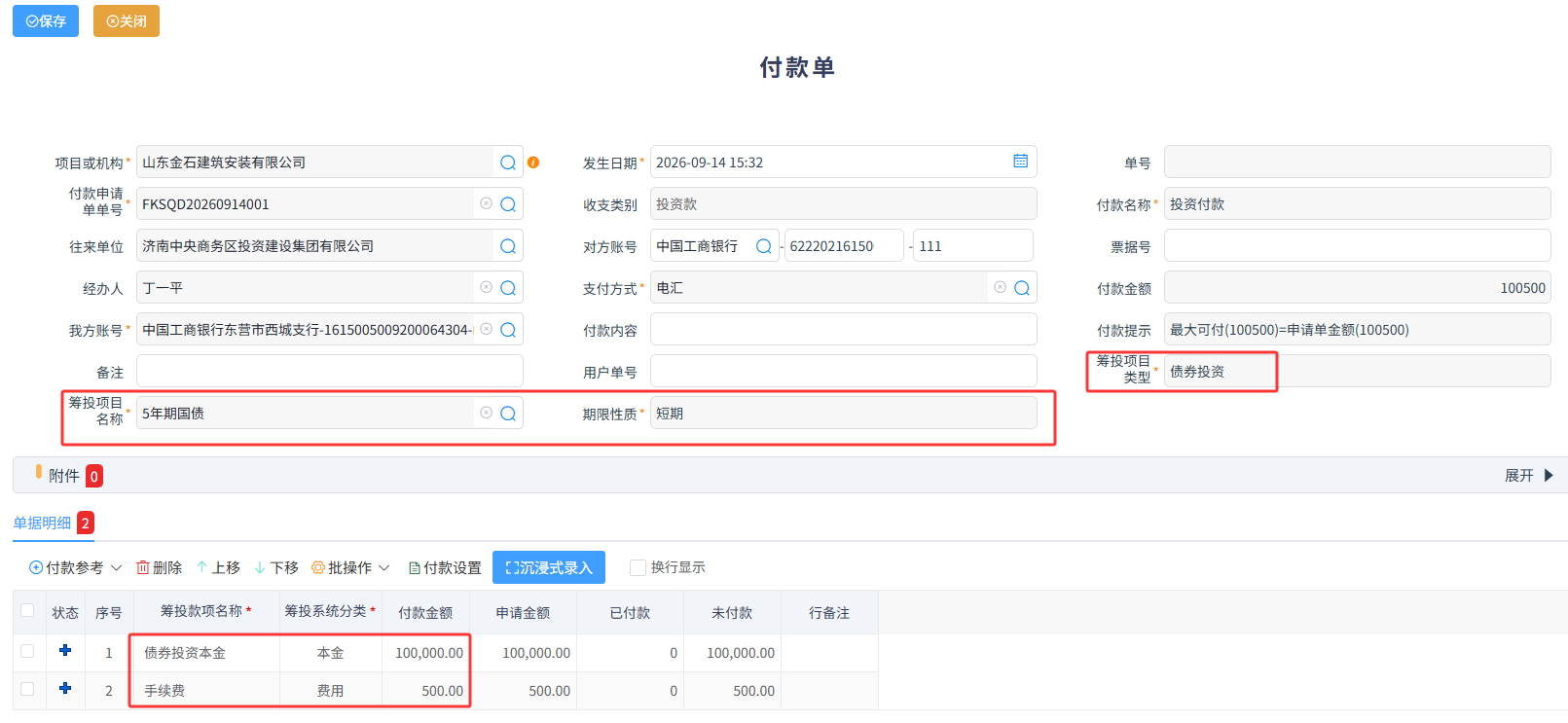Open the 发生日期 calendar picker
The width and height of the screenshot is (1568, 723).
tap(1020, 162)
